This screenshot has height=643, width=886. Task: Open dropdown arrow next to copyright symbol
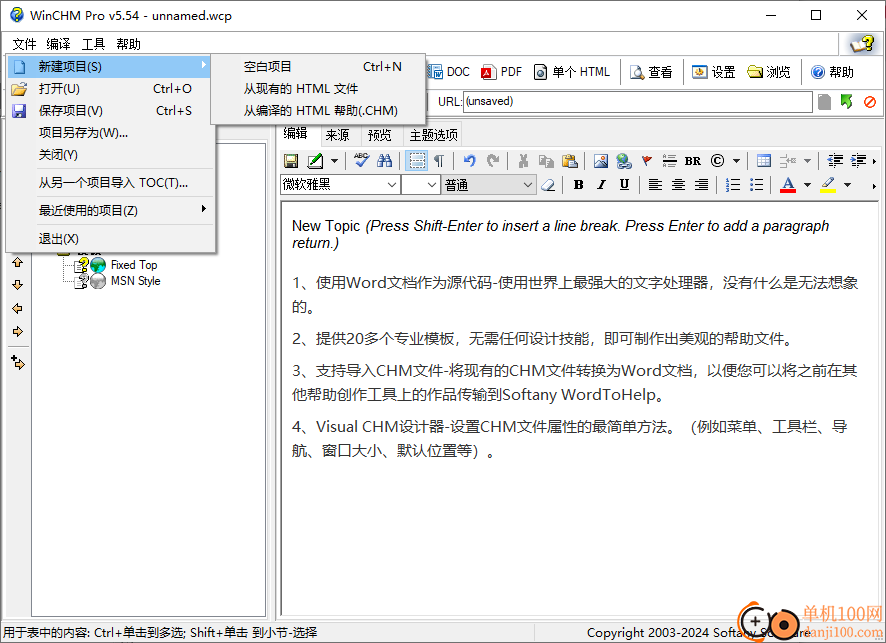click(736, 161)
